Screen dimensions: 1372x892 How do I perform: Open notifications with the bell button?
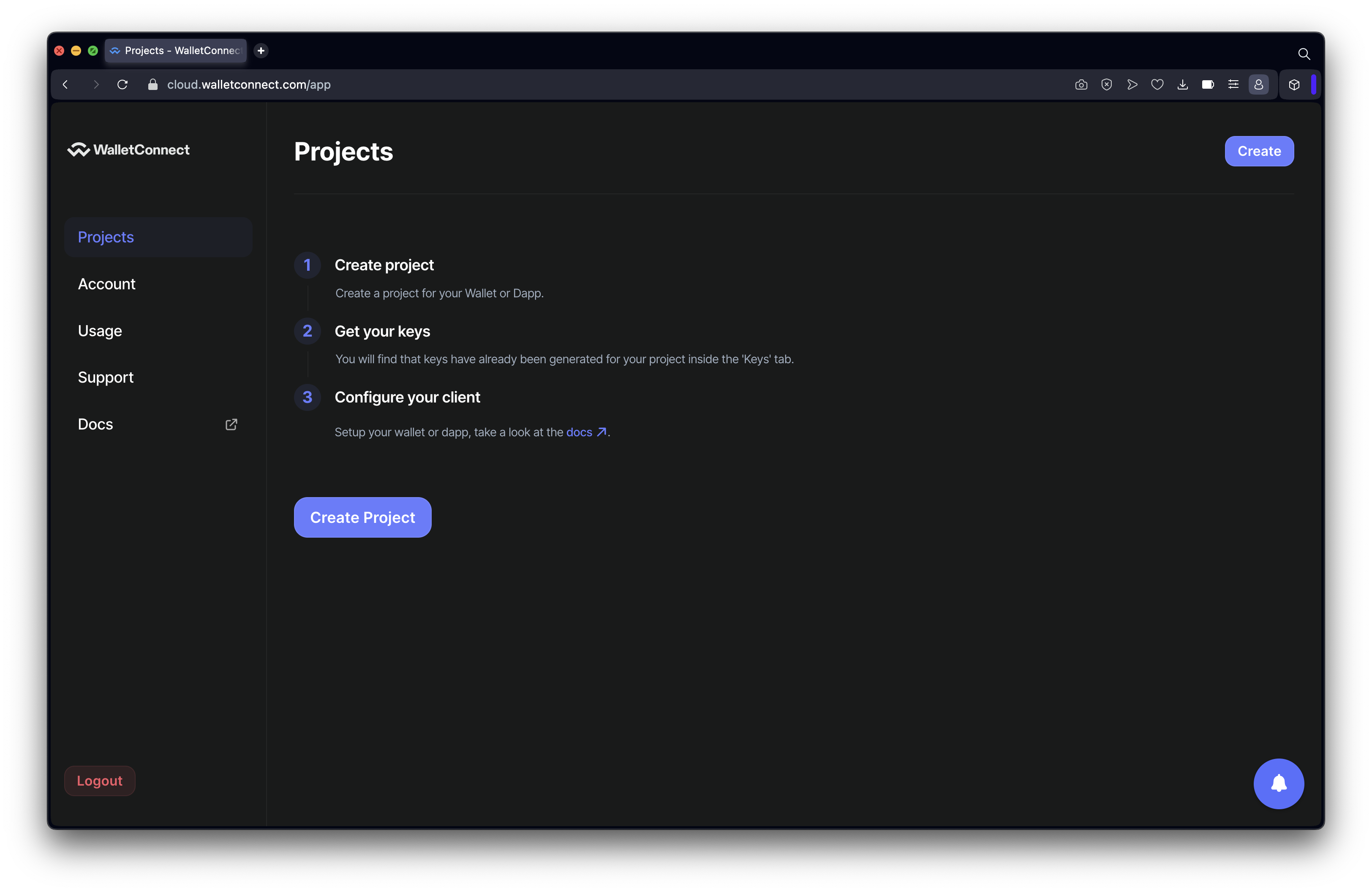pos(1279,784)
